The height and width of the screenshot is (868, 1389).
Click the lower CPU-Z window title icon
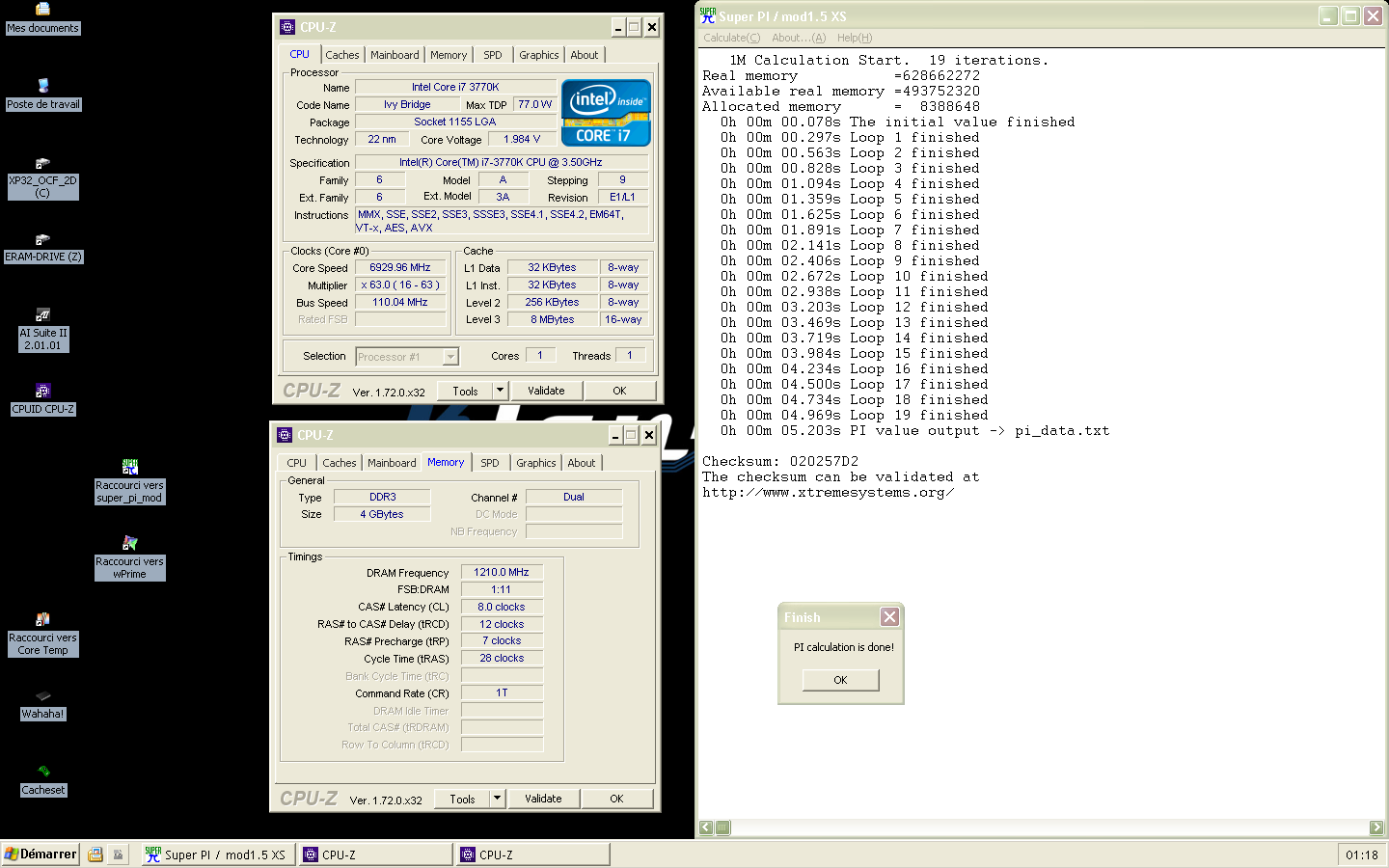coord(284,435)
